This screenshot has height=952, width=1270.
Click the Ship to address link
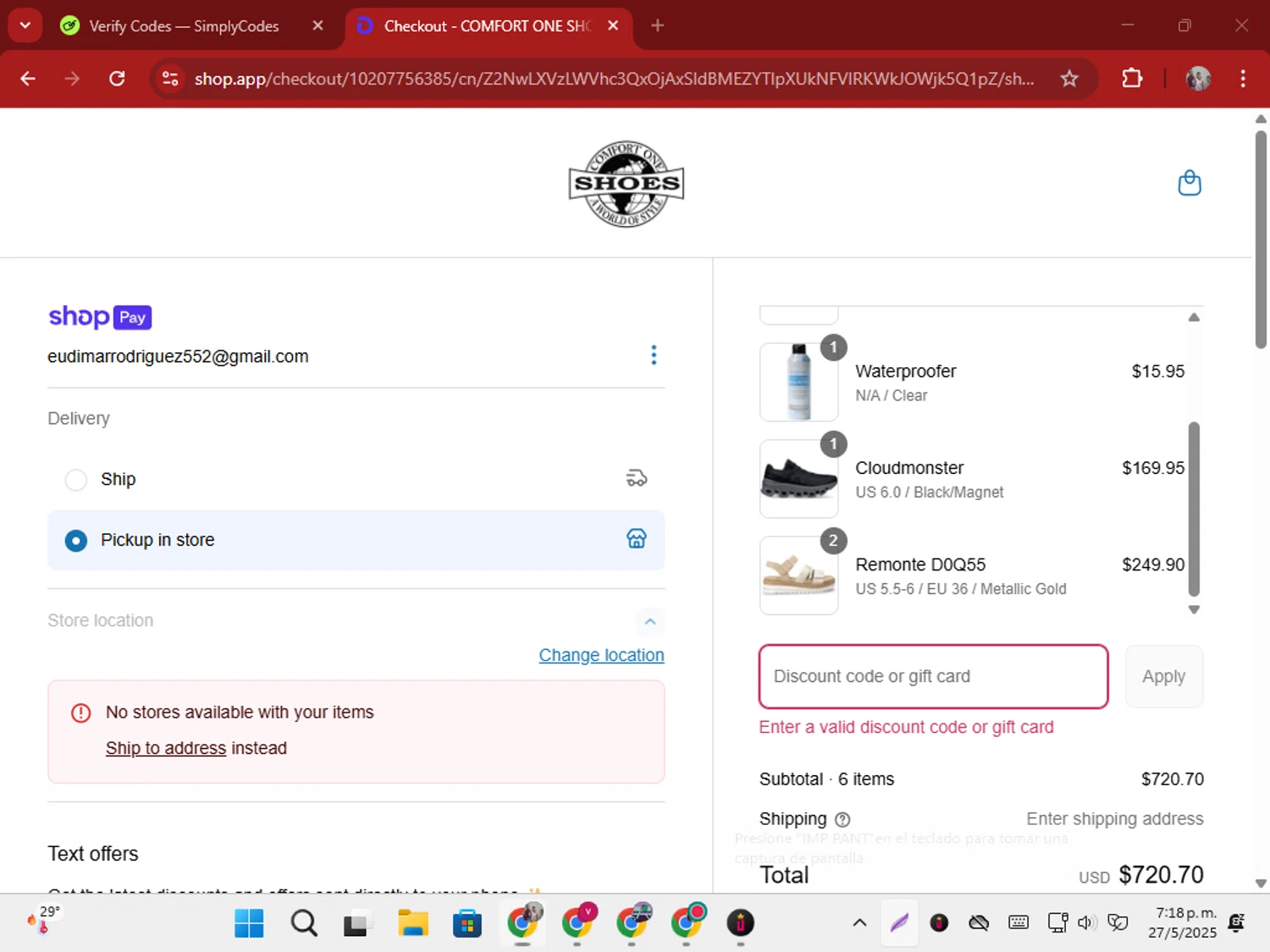(166, 748)
